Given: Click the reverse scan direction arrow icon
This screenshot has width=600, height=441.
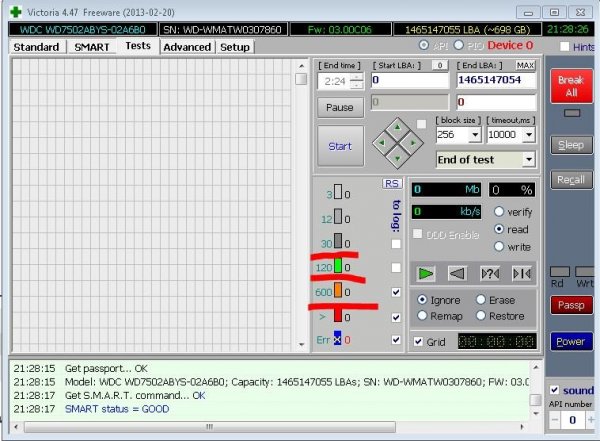Looking at the screenshot, I should (457, 273).
